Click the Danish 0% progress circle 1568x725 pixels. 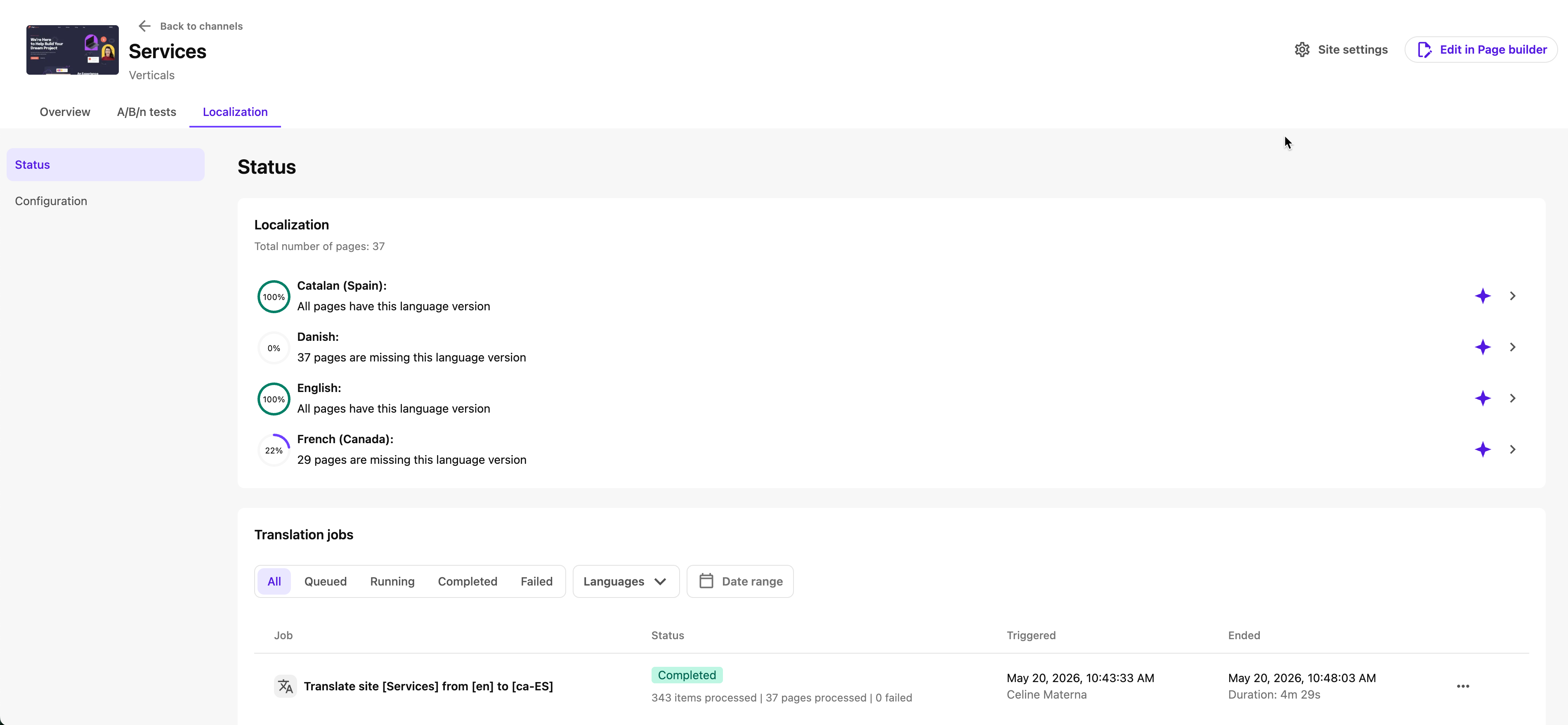click(x=274, y=348)
